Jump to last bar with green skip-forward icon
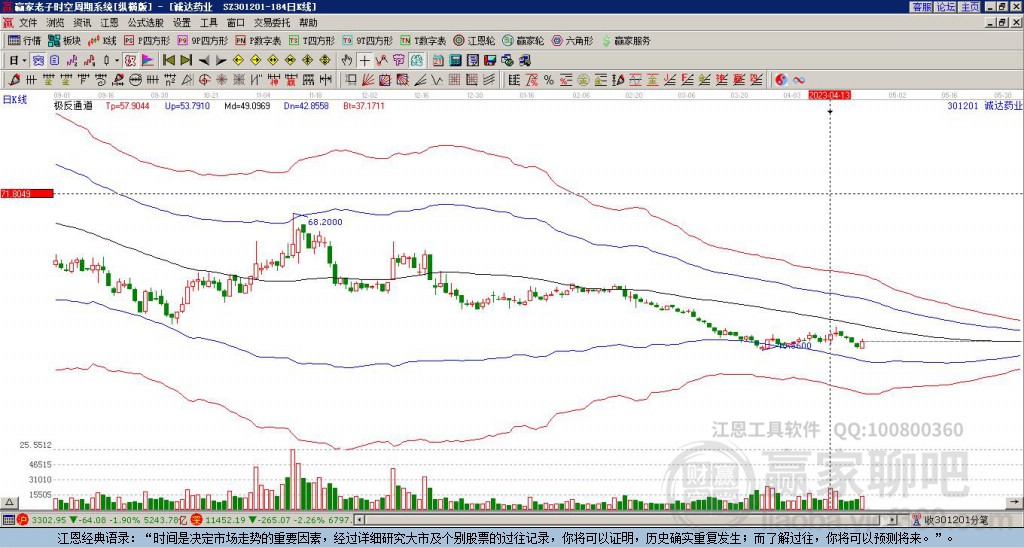Viewport: 1024px width, 548px height. [x=186, y=61]
